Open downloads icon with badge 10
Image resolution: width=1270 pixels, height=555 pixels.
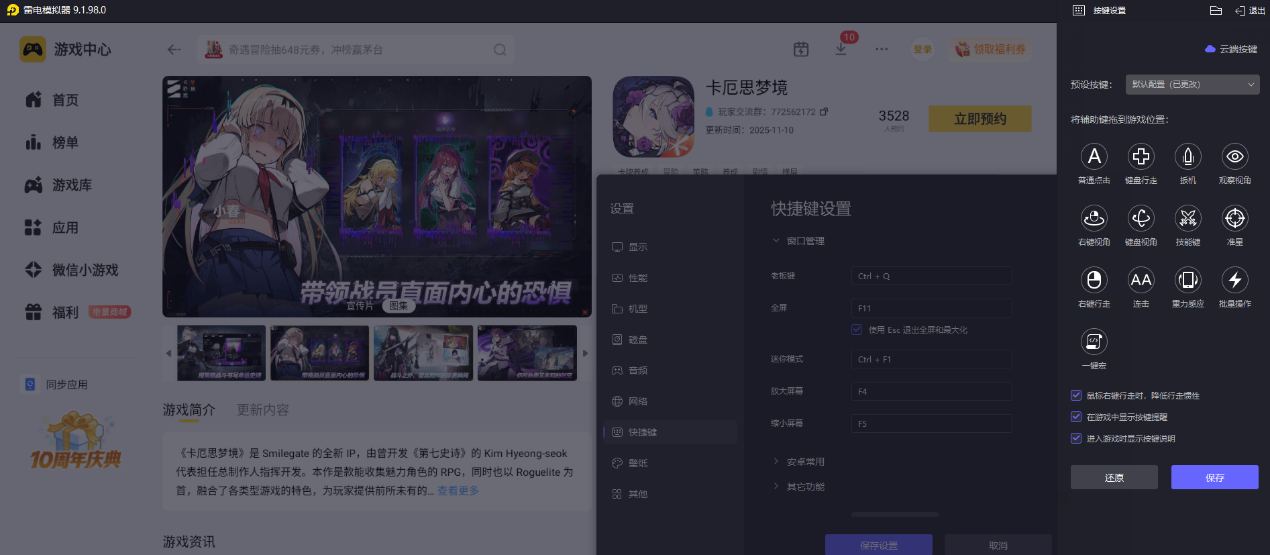click(841, 48)
